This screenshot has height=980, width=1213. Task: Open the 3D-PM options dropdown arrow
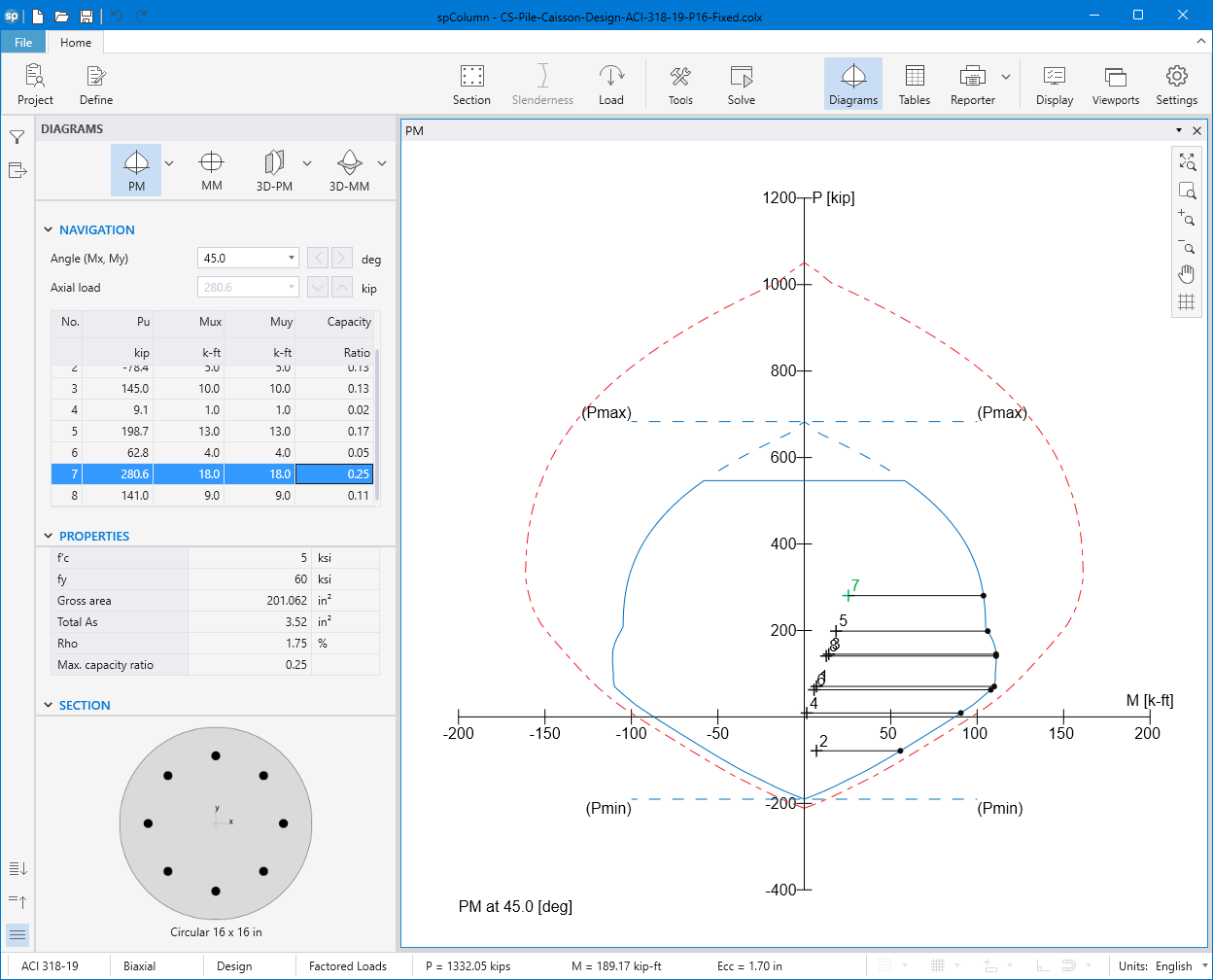click(x=307, y=163)
